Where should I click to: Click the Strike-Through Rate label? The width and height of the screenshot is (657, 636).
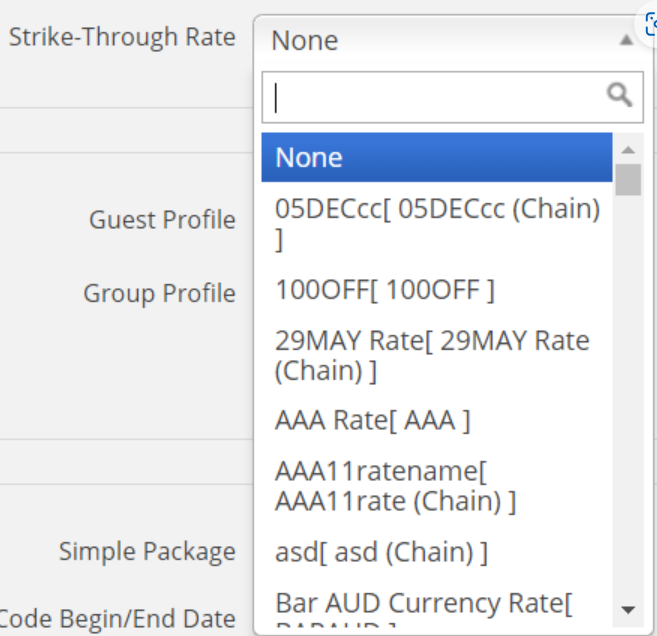coord(122,37)
